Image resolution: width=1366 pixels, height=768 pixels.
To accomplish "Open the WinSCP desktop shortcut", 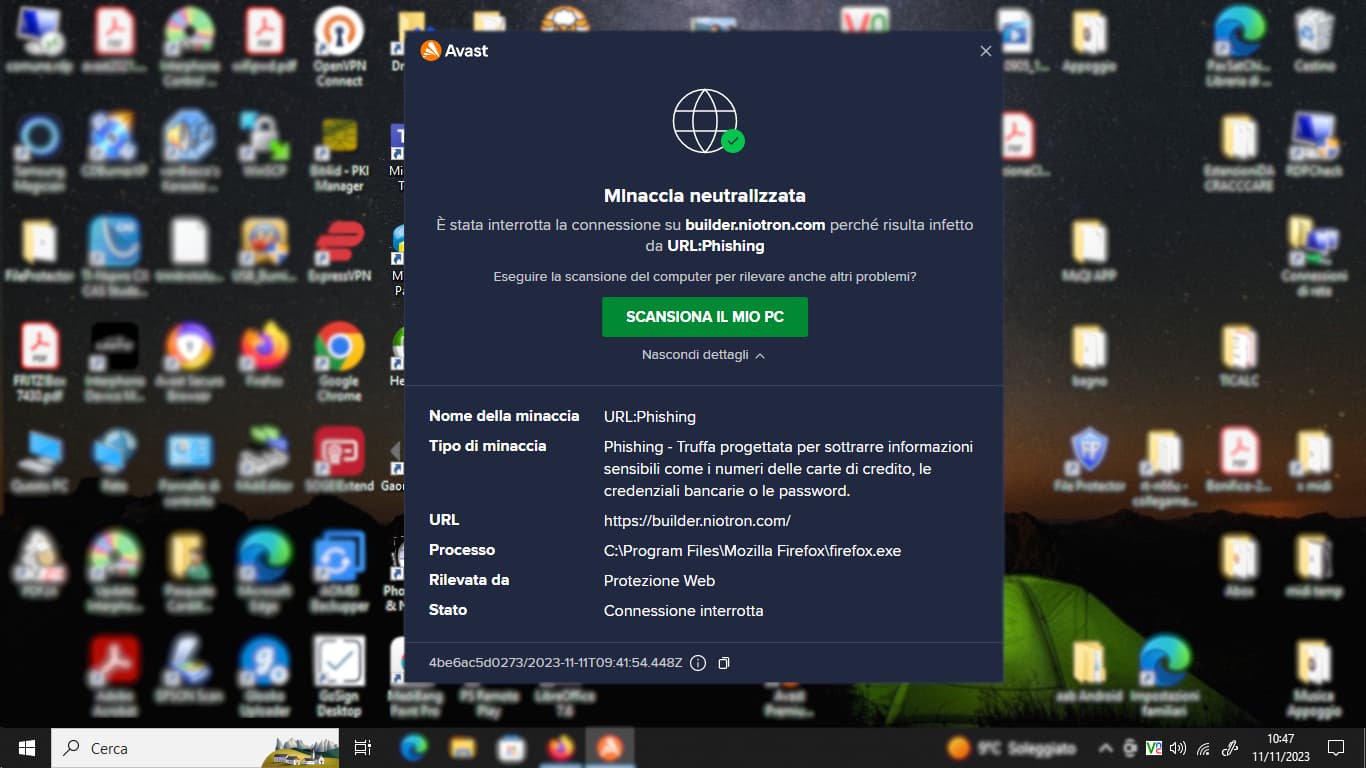I will click(264, 148).
